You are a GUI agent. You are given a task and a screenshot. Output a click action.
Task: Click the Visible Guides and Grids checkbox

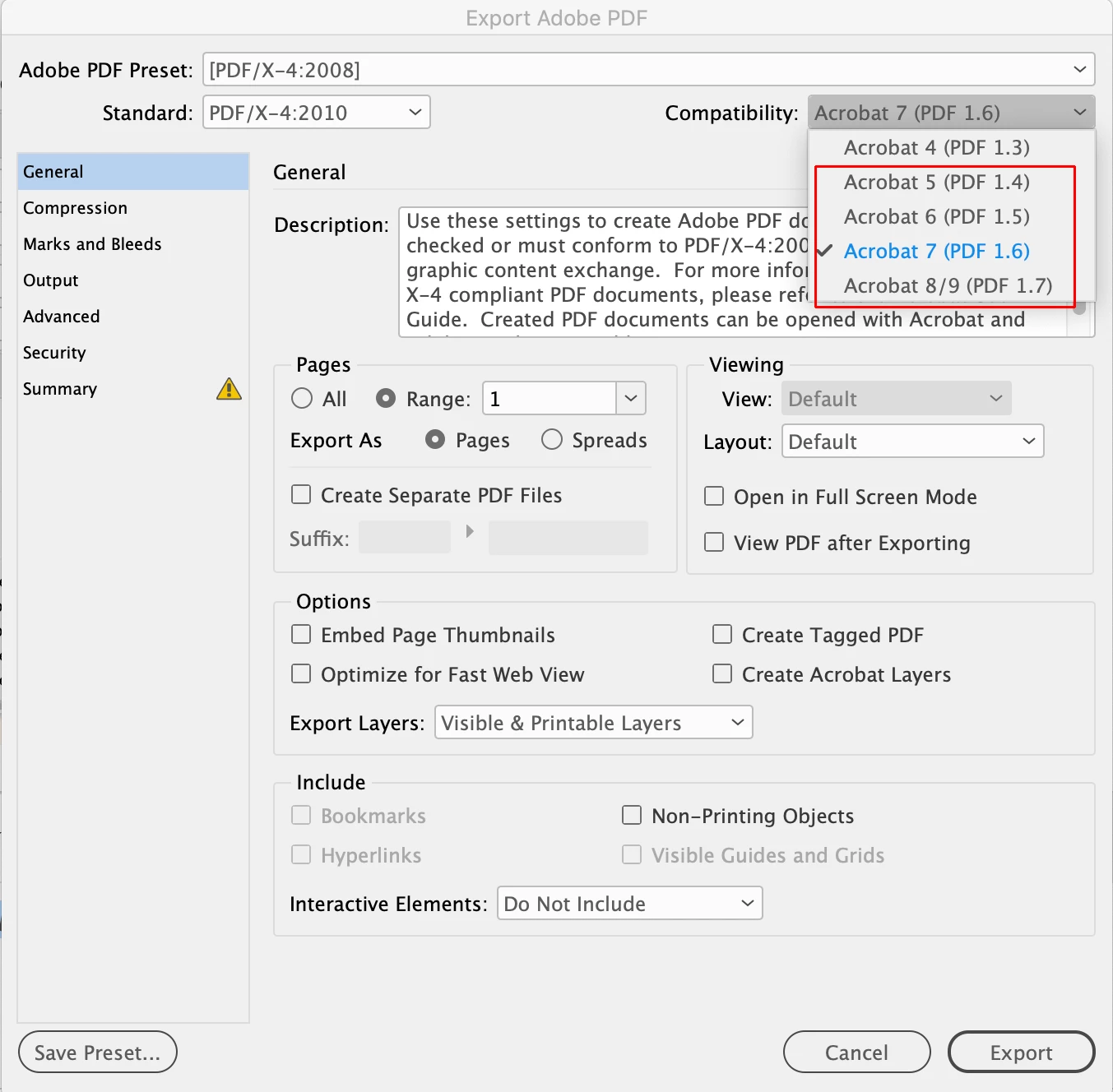point(632,854)
